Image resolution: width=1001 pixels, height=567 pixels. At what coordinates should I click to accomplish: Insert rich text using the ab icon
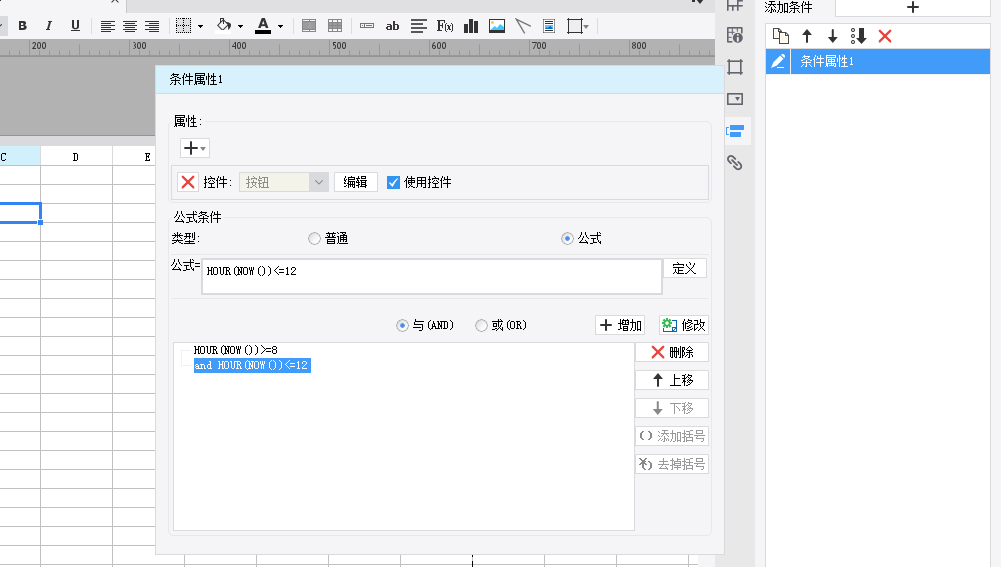pos(393,26)
